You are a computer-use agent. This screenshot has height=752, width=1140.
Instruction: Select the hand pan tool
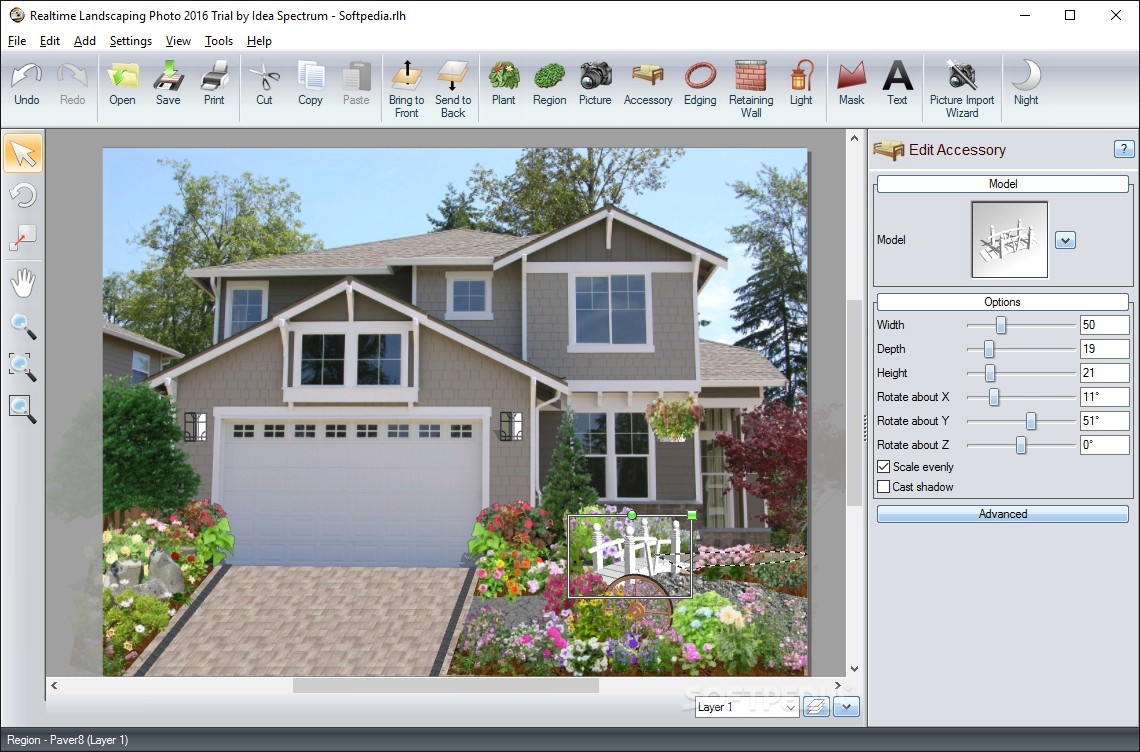23,283
